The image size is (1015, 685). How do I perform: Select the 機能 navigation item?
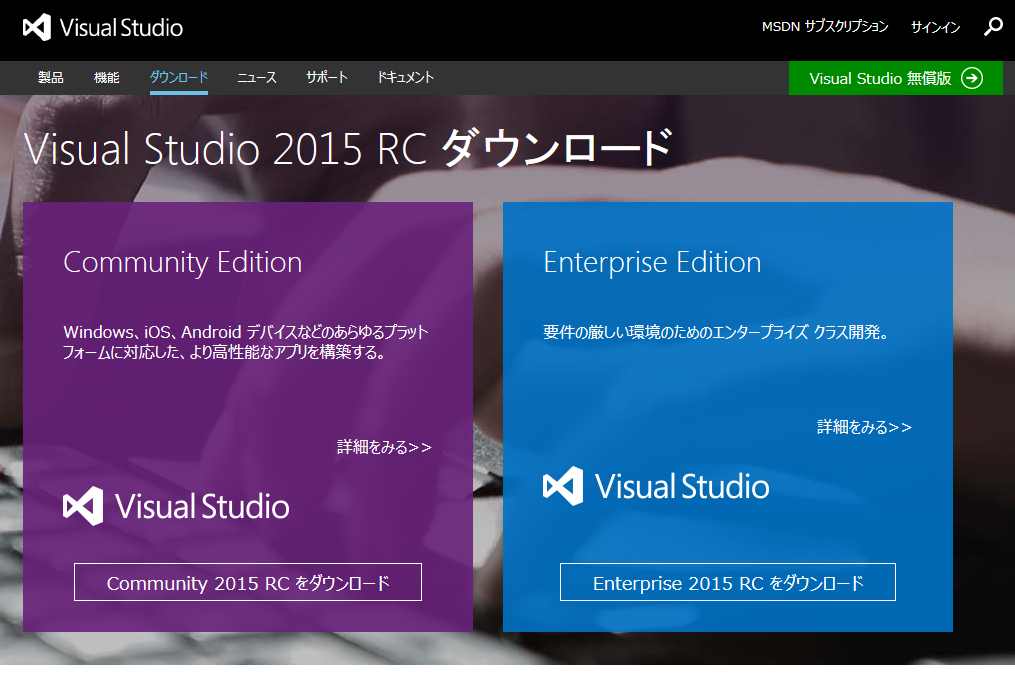tap(109, 77)
